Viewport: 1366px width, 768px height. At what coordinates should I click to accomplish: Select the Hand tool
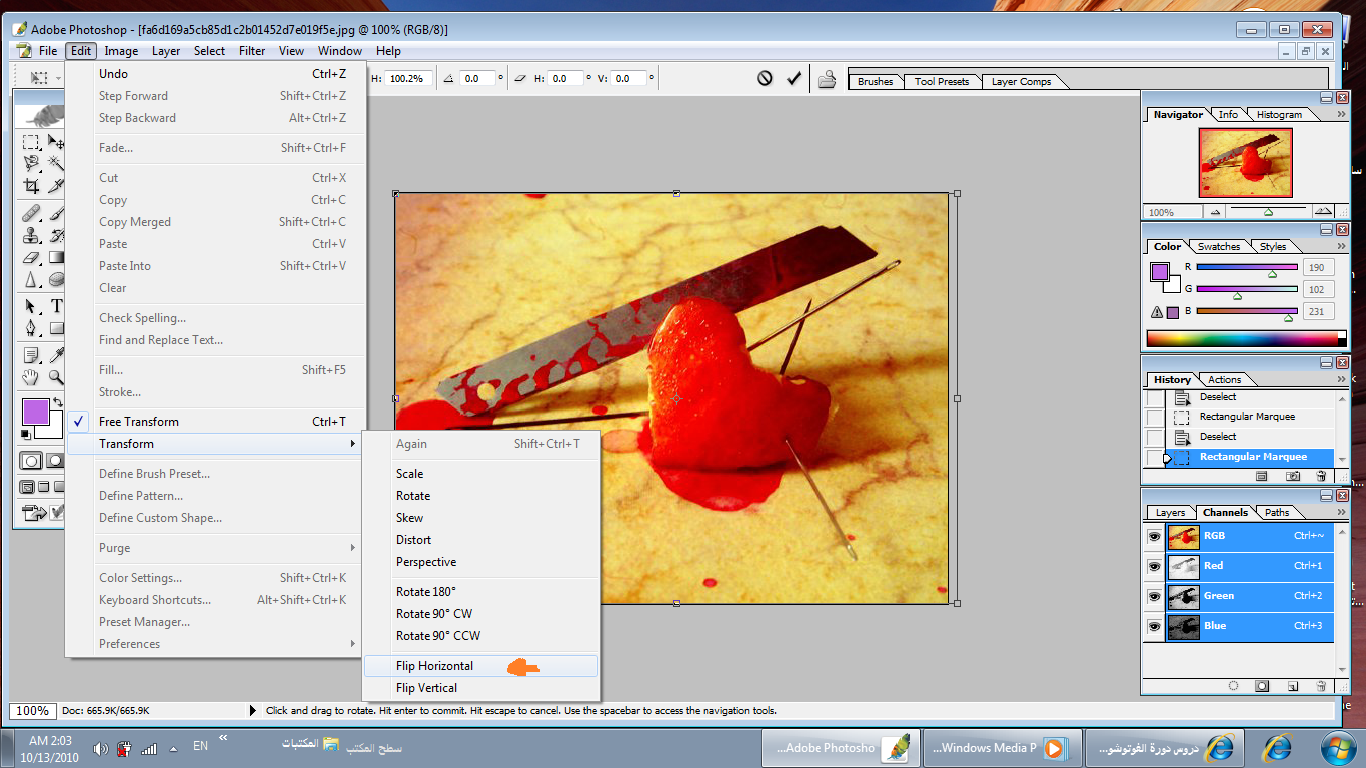tap(31, 377)
